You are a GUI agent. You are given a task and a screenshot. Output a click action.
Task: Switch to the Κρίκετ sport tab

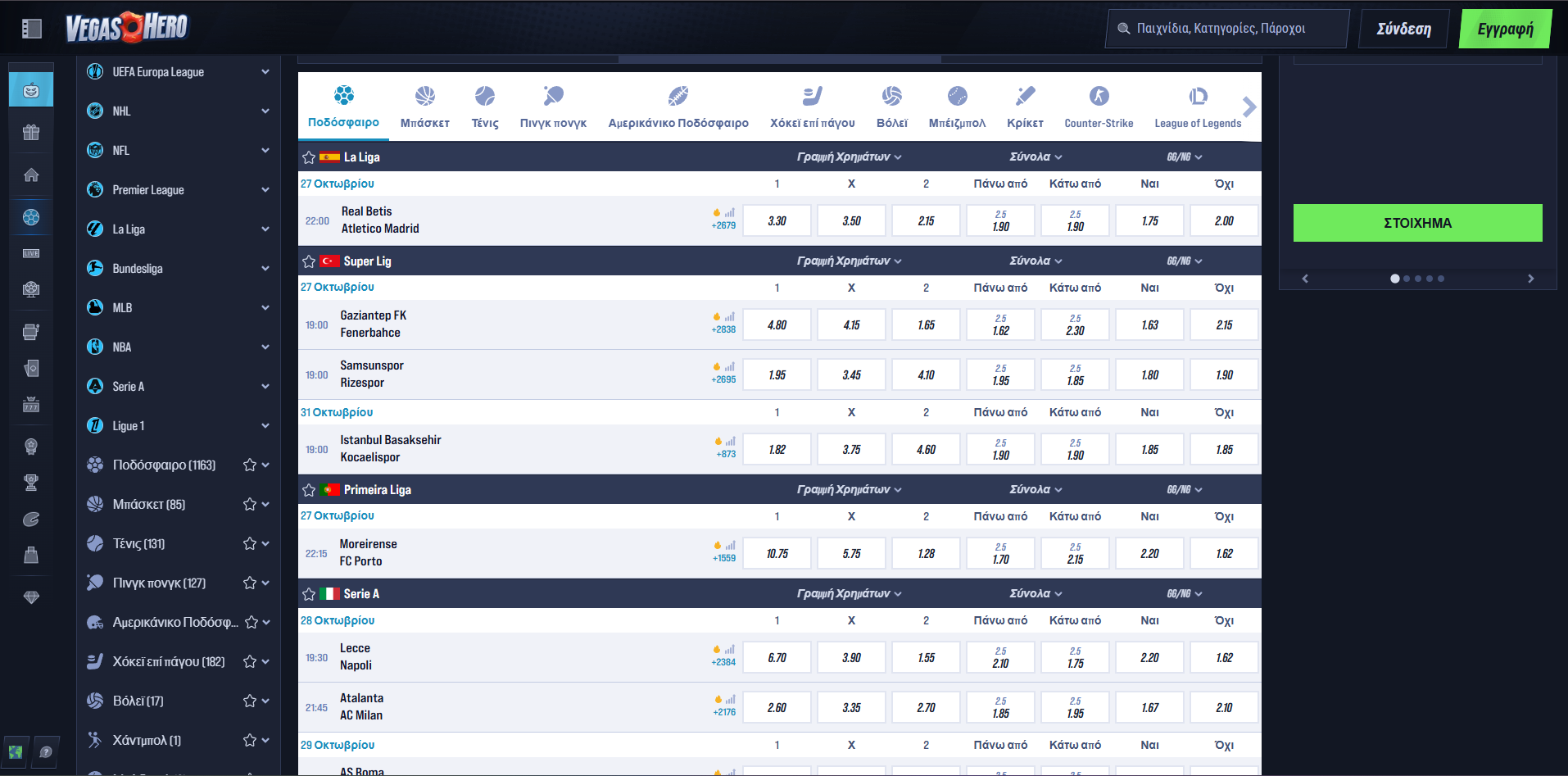[x=1025, y=105]
